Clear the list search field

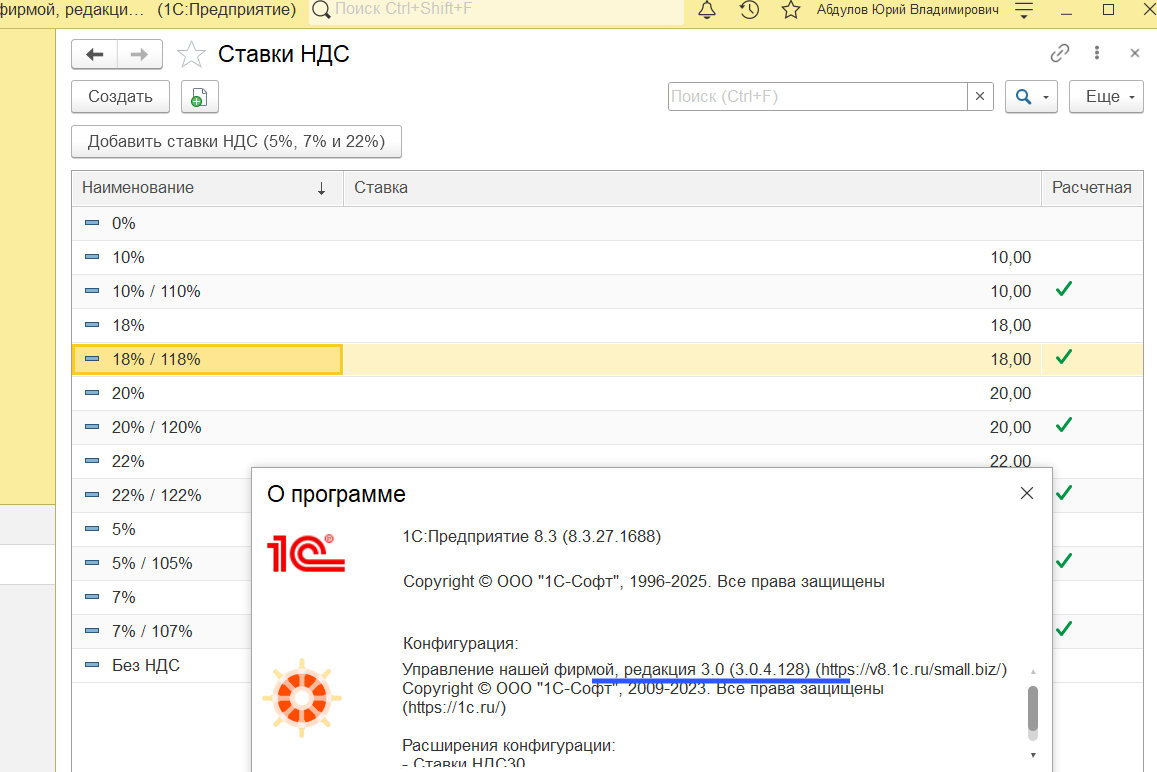[x=980, y=96]
